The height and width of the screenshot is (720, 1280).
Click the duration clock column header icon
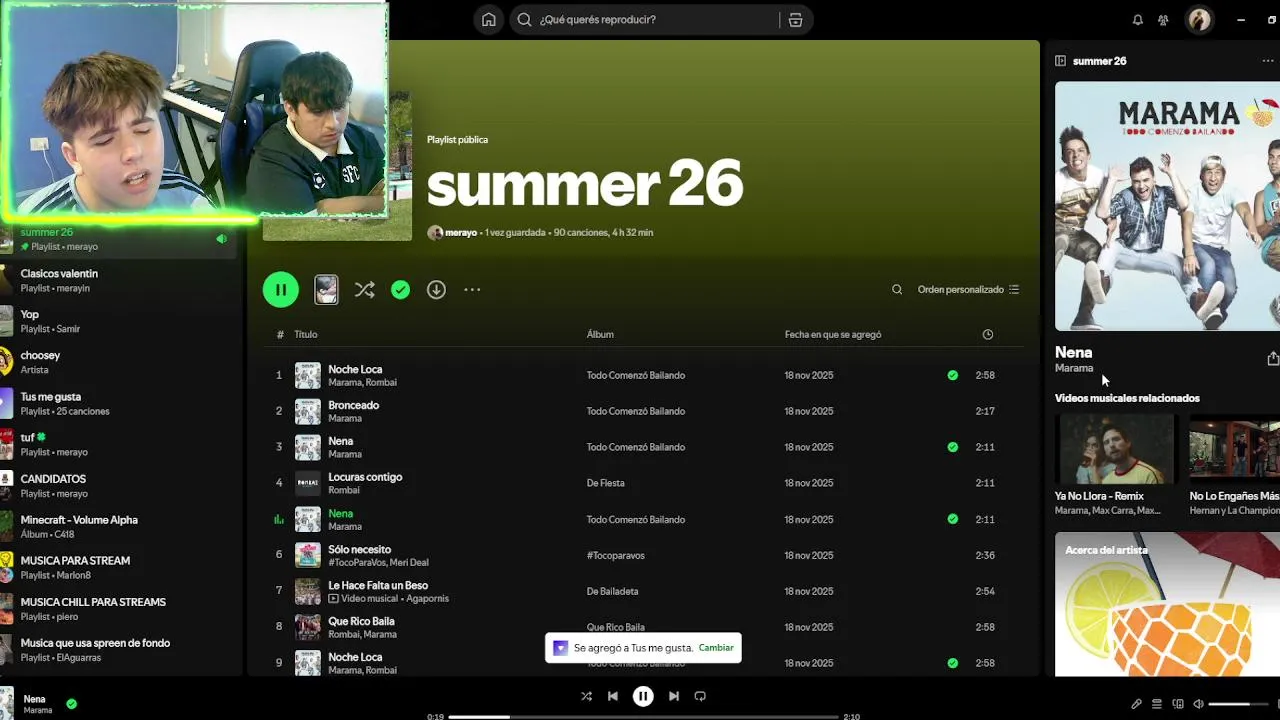coord(988,335)
